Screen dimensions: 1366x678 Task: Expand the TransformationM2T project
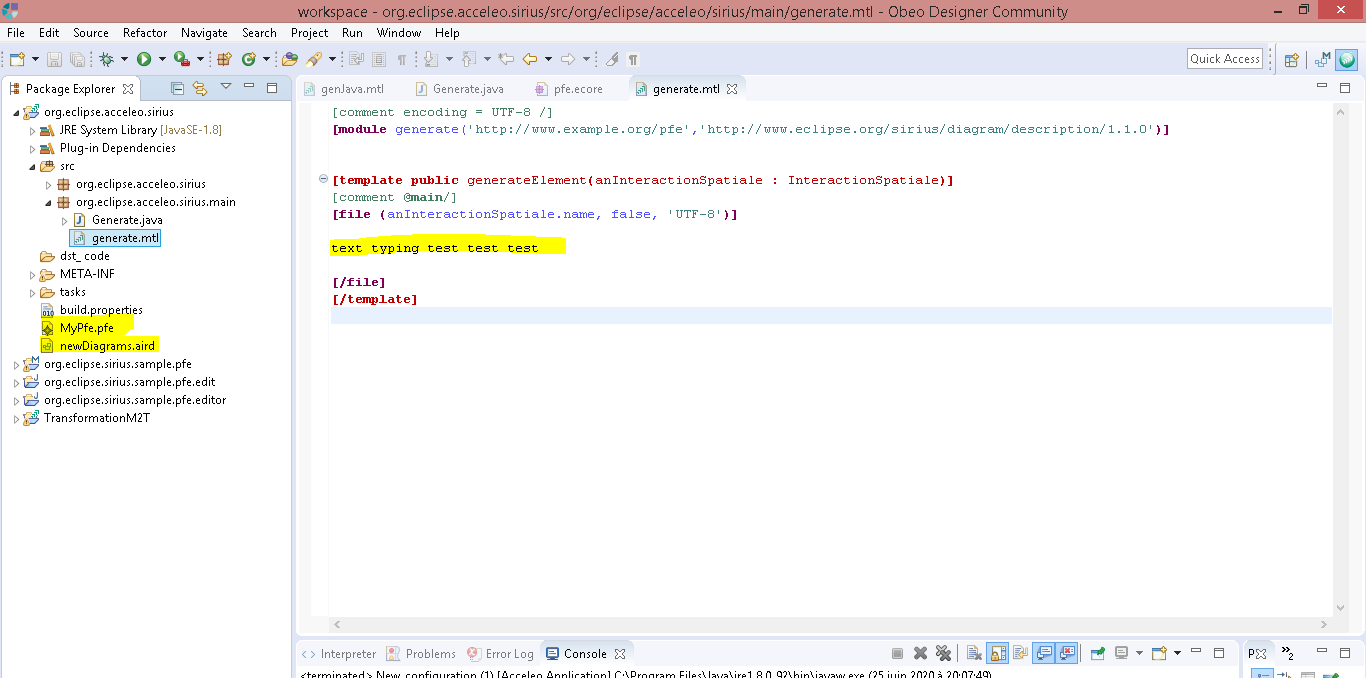16,418
